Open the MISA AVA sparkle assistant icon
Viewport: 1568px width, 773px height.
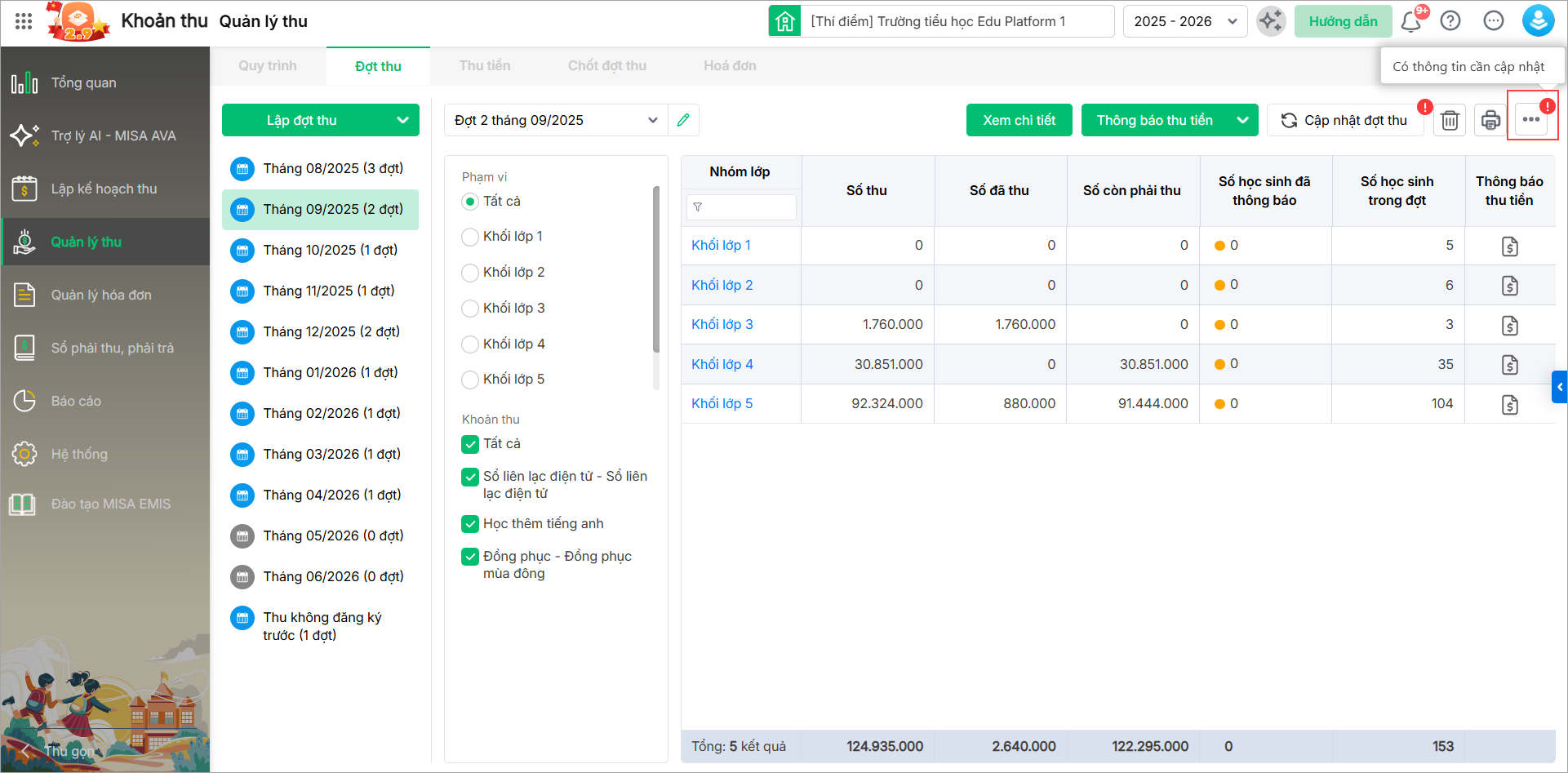click(x=1271, y=21)
